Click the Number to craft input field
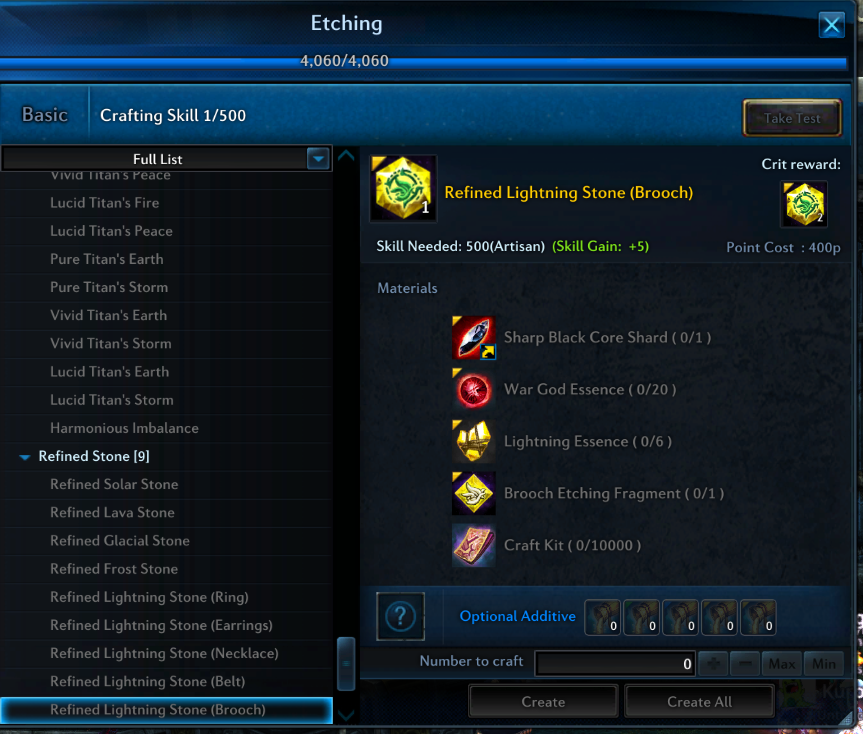 coord(615,664)
